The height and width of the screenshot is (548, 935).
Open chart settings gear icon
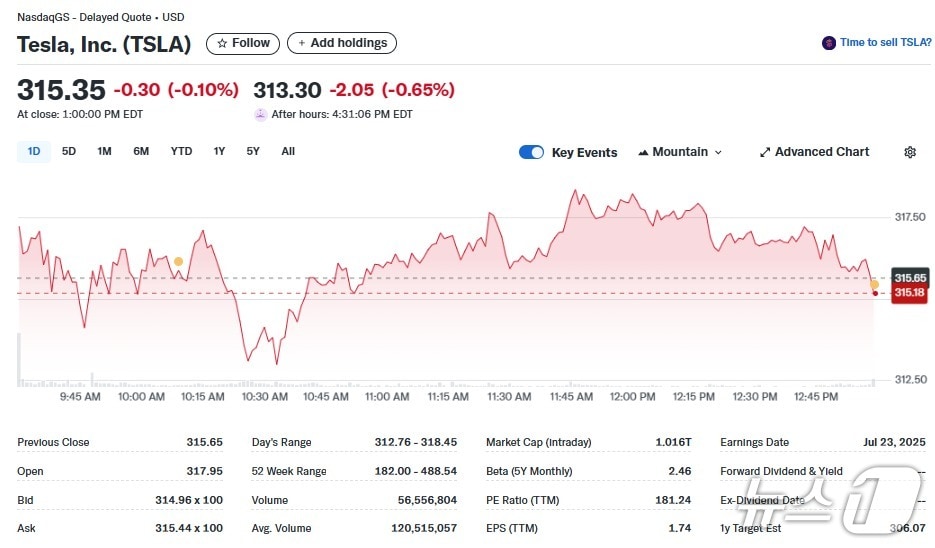(909, 152)
